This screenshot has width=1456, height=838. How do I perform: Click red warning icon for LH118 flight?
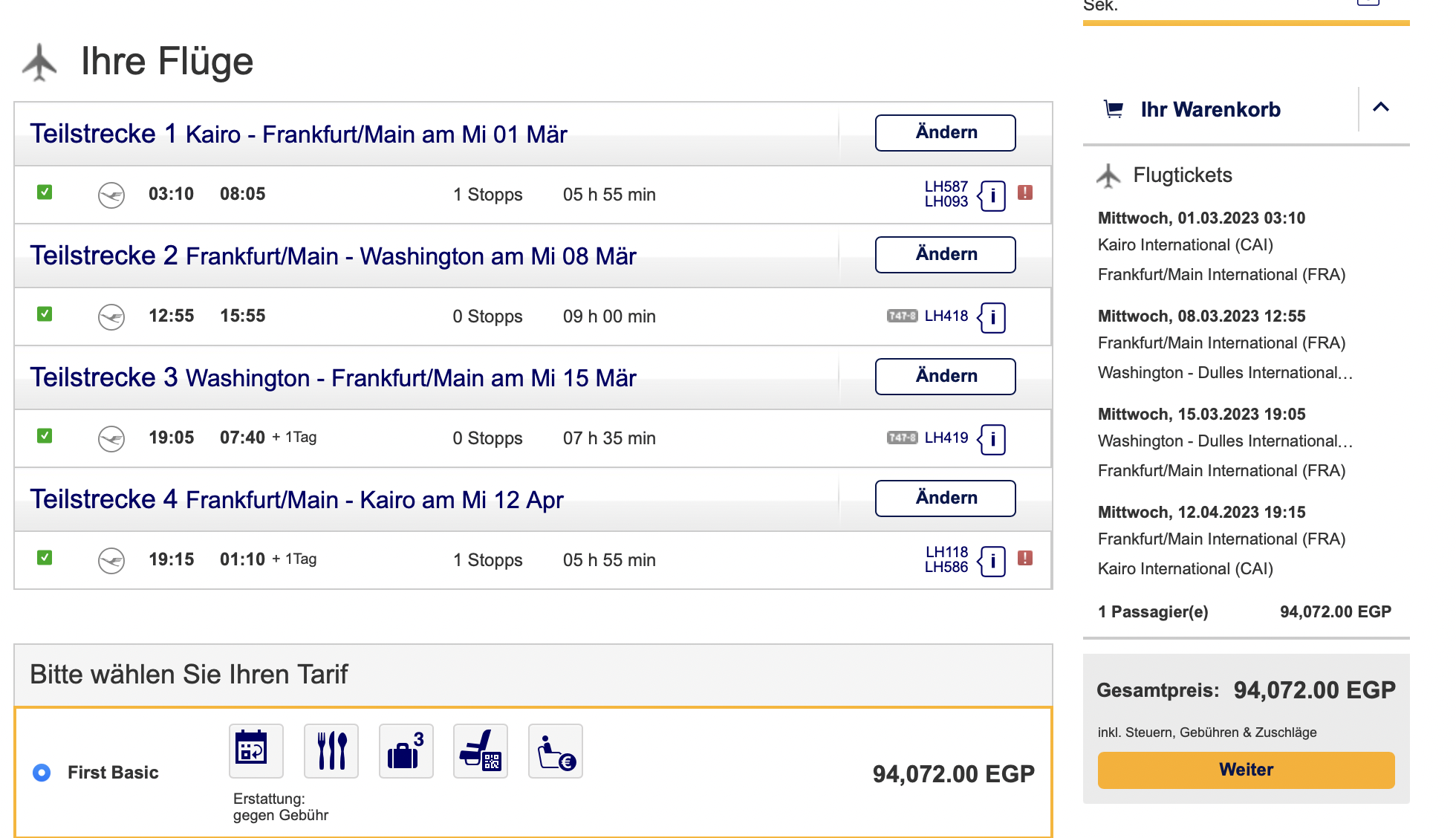[x=1025, y=558]
